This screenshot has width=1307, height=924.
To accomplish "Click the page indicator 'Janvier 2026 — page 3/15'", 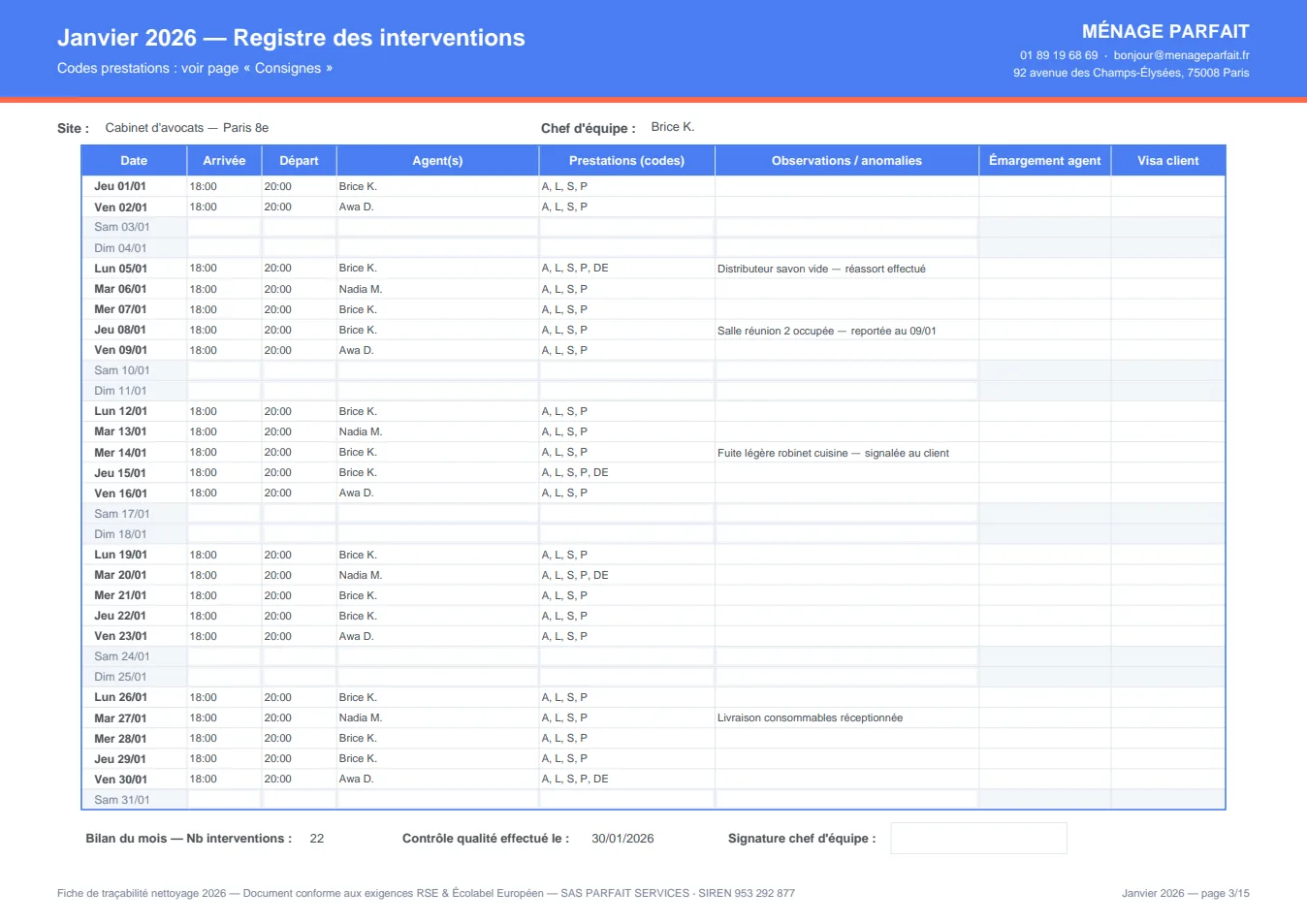I will (1186, 893).
